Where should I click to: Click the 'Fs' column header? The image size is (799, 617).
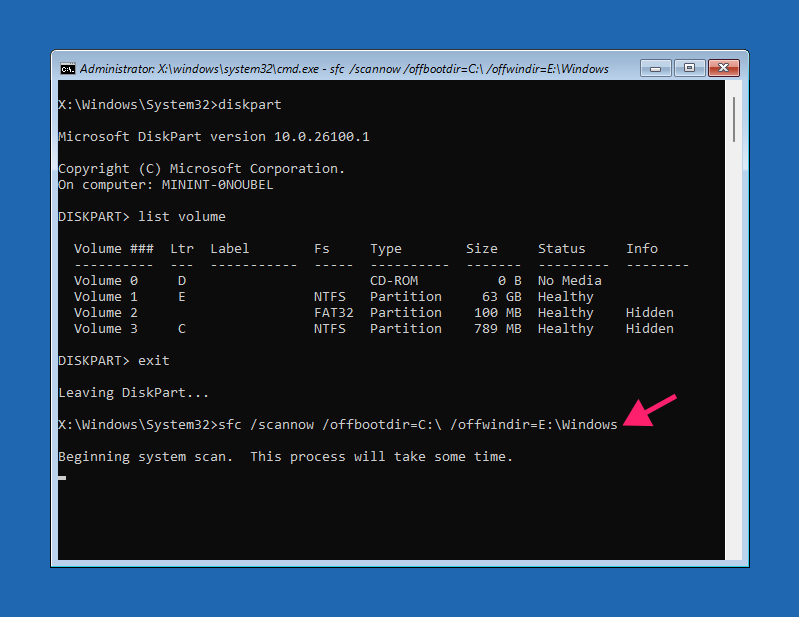322,249
